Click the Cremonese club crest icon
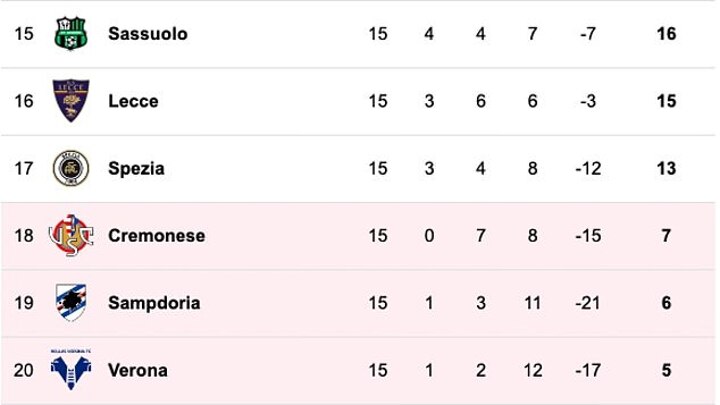 click(70, 236)
